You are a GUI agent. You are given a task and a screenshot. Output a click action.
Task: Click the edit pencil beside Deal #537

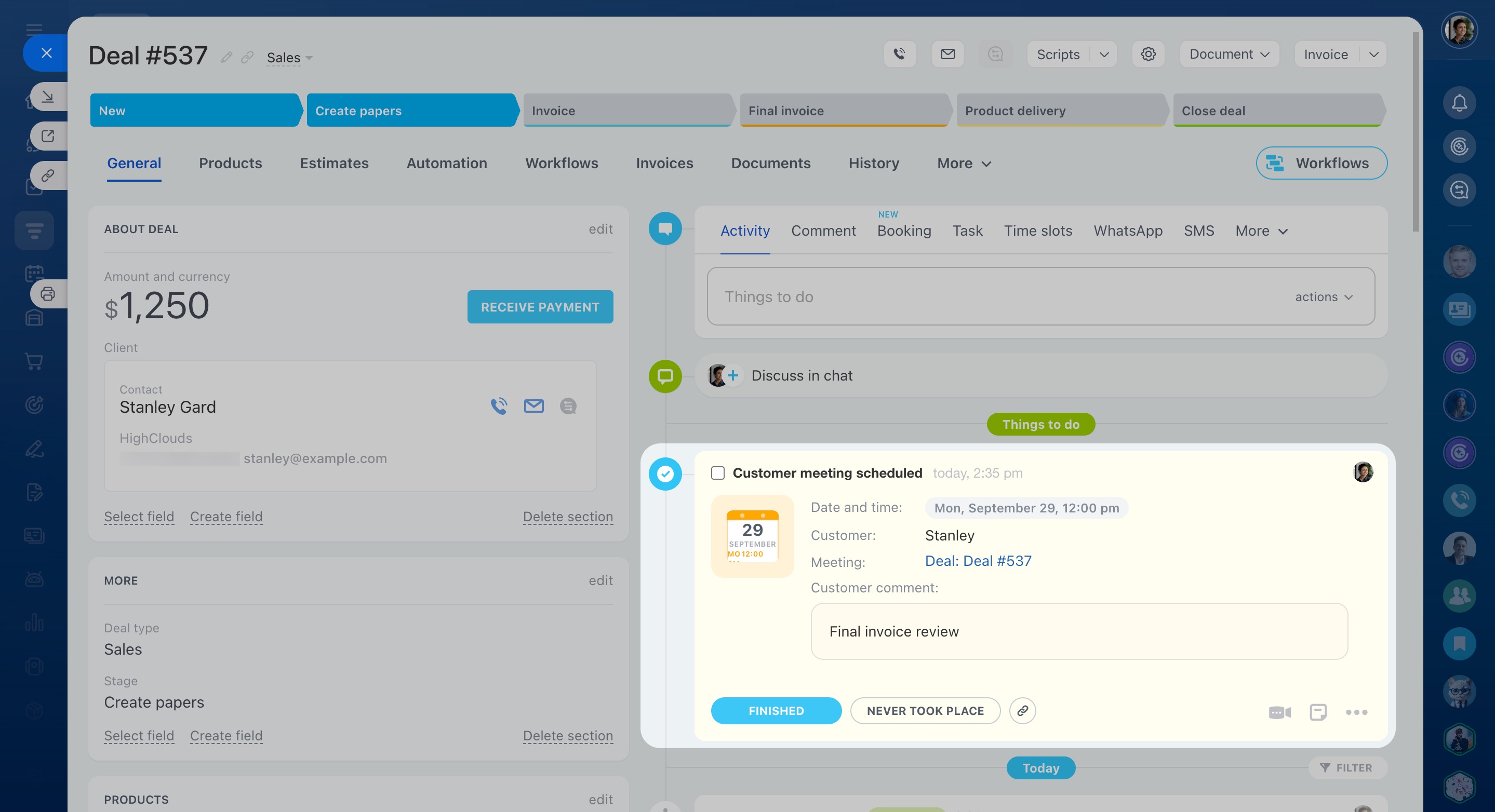tap(226, 57)
